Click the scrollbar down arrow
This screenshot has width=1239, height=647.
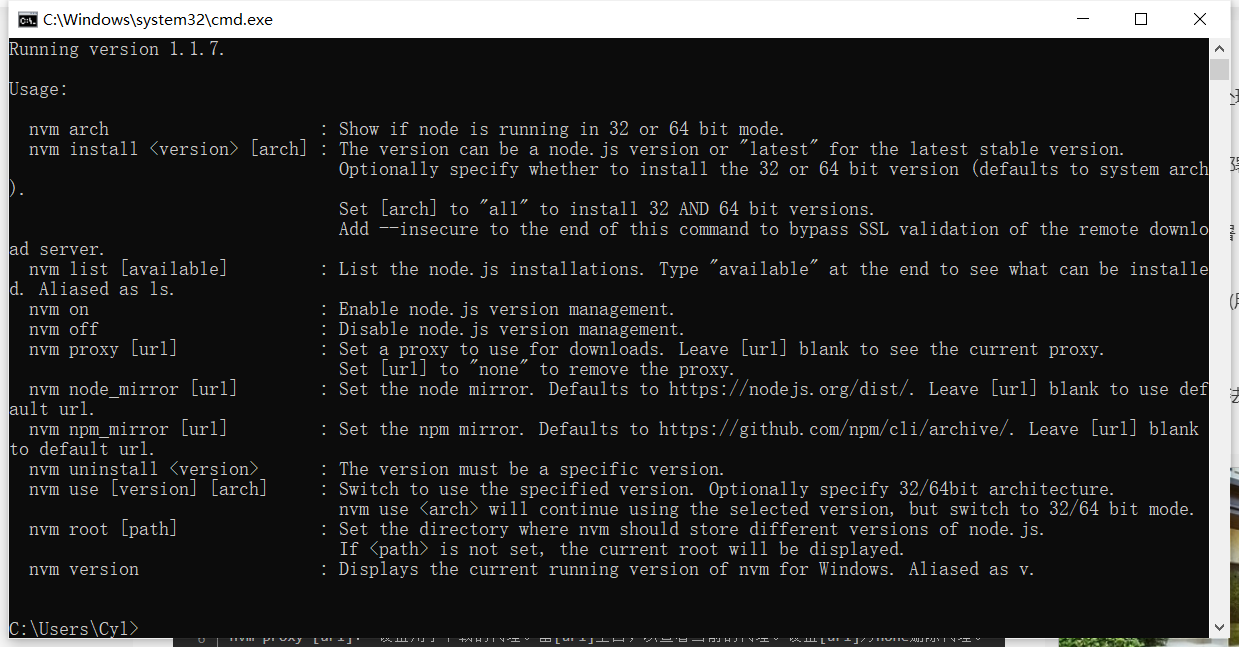coord(1219,627)
